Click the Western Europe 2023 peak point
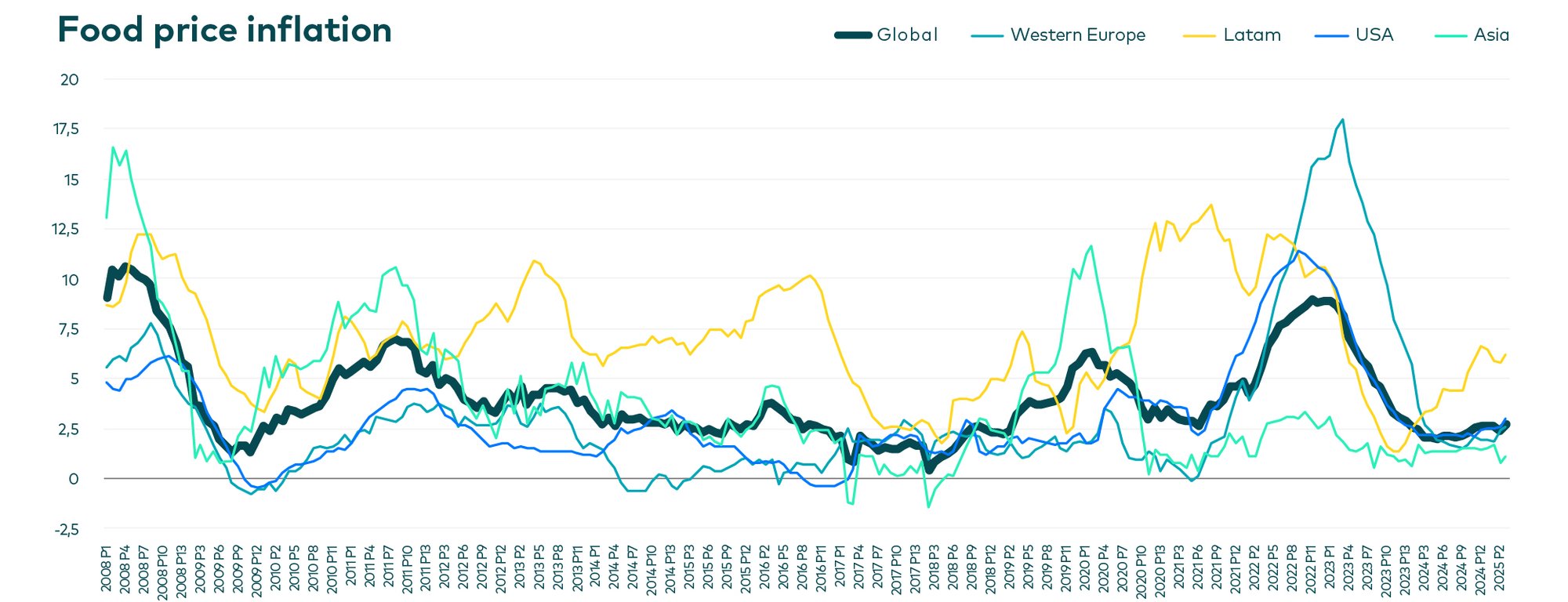This screenshot has width=1568, height=602. [1343, 120]
